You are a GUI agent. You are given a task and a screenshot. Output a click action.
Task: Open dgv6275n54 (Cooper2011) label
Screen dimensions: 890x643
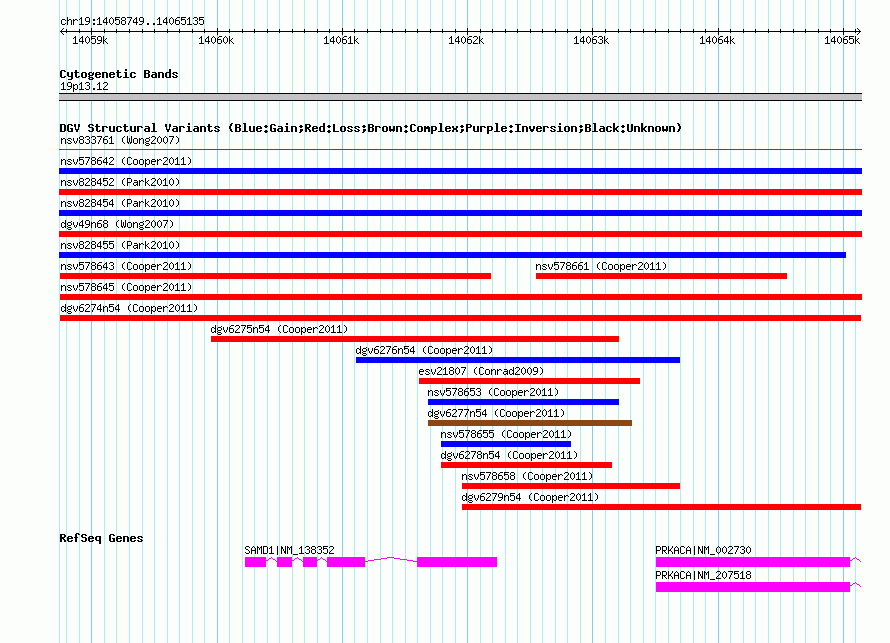tap(279, 329)
